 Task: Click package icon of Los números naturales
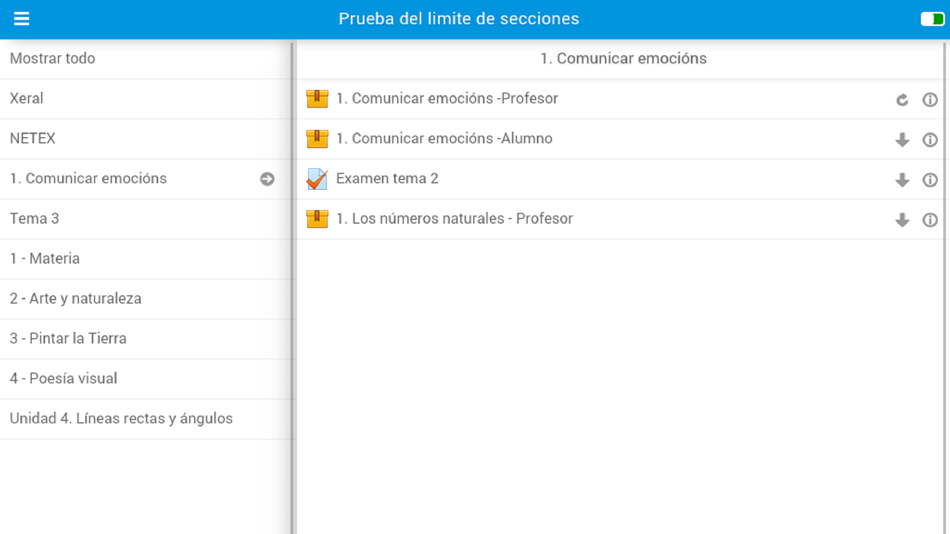click(317, 218)
